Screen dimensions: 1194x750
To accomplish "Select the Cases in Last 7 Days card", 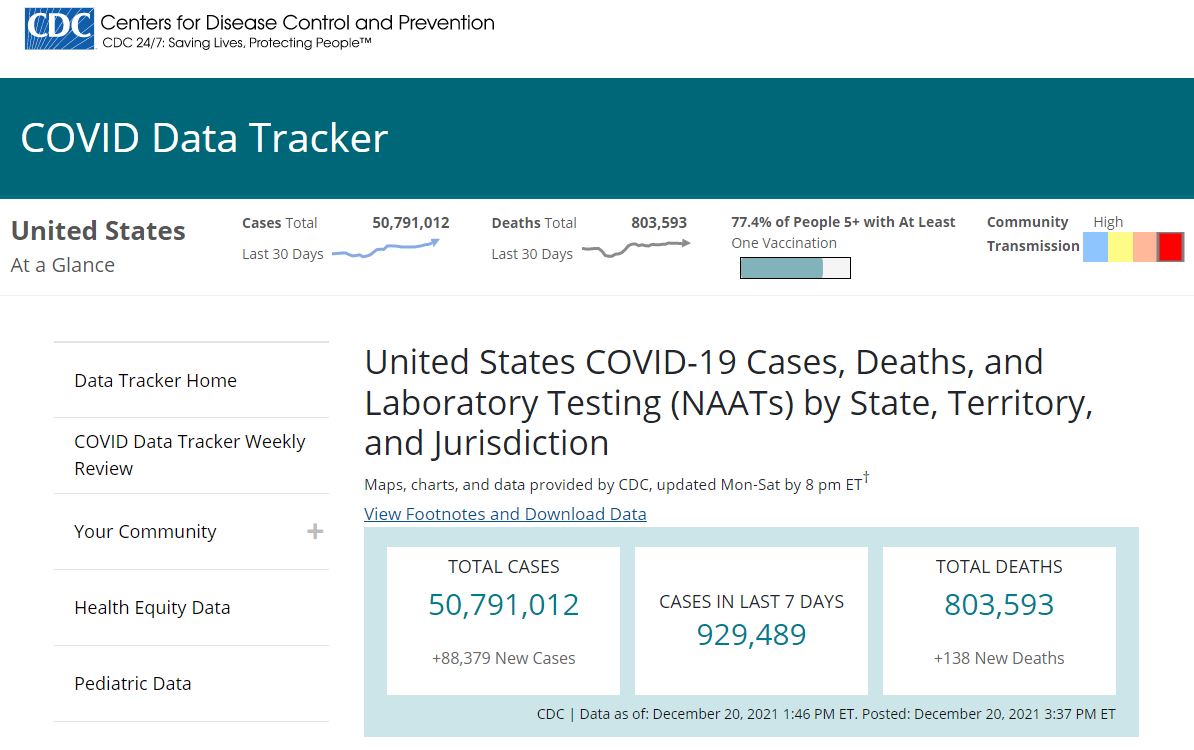I will 752,621.
